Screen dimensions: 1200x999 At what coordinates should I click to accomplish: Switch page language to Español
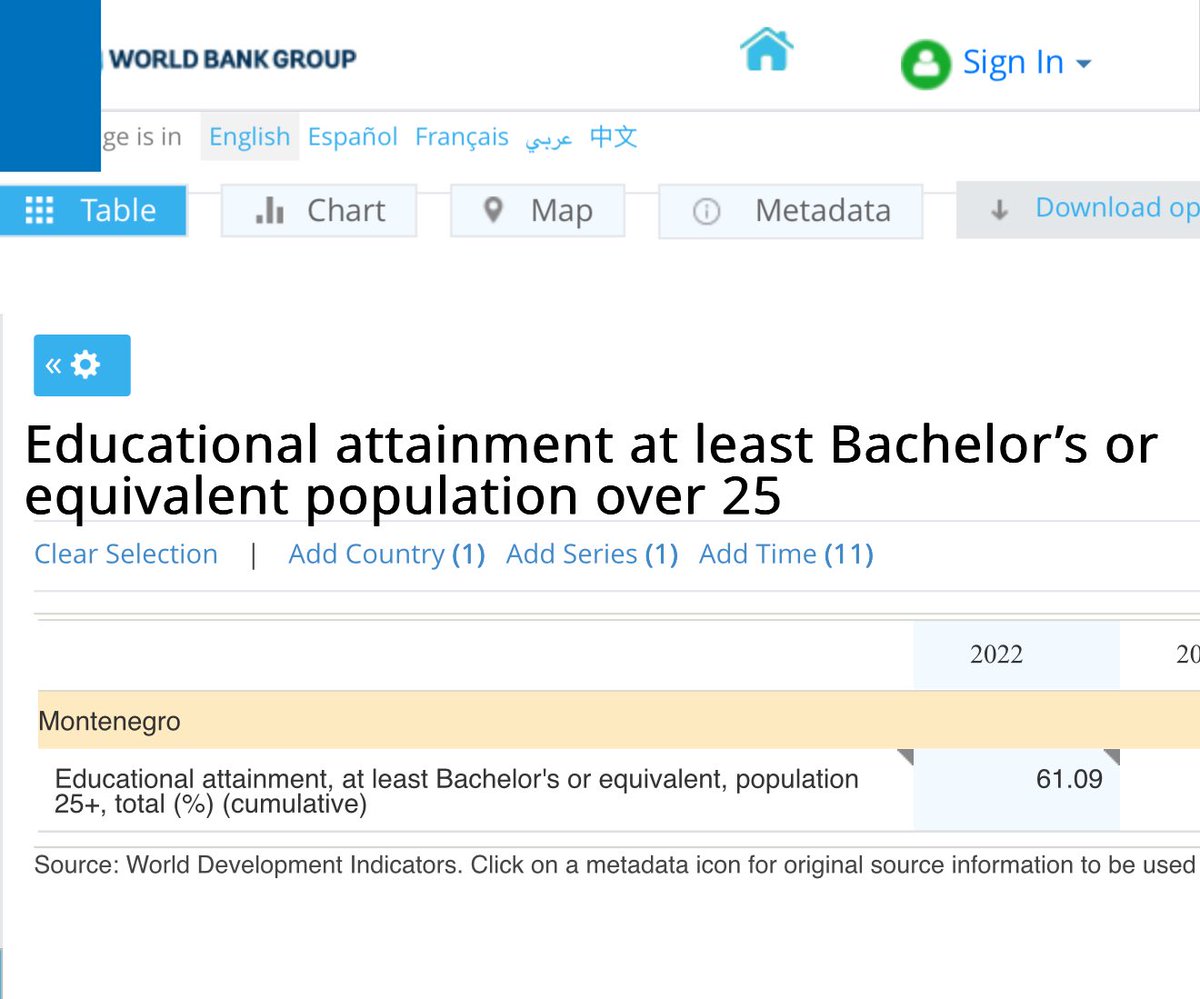click(x=353, y=137)
